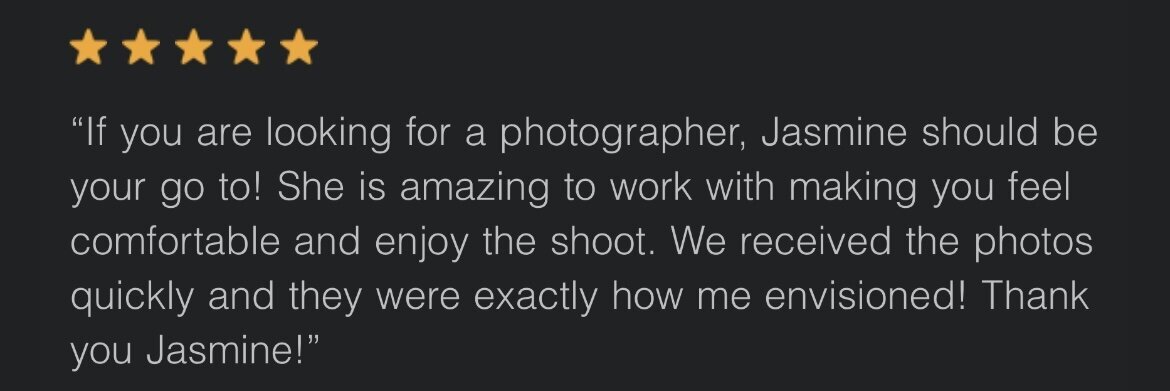Tap the fourth gold rating star
The height and width of the screenshot is (391, 1170).
click(x=246, y=48)
